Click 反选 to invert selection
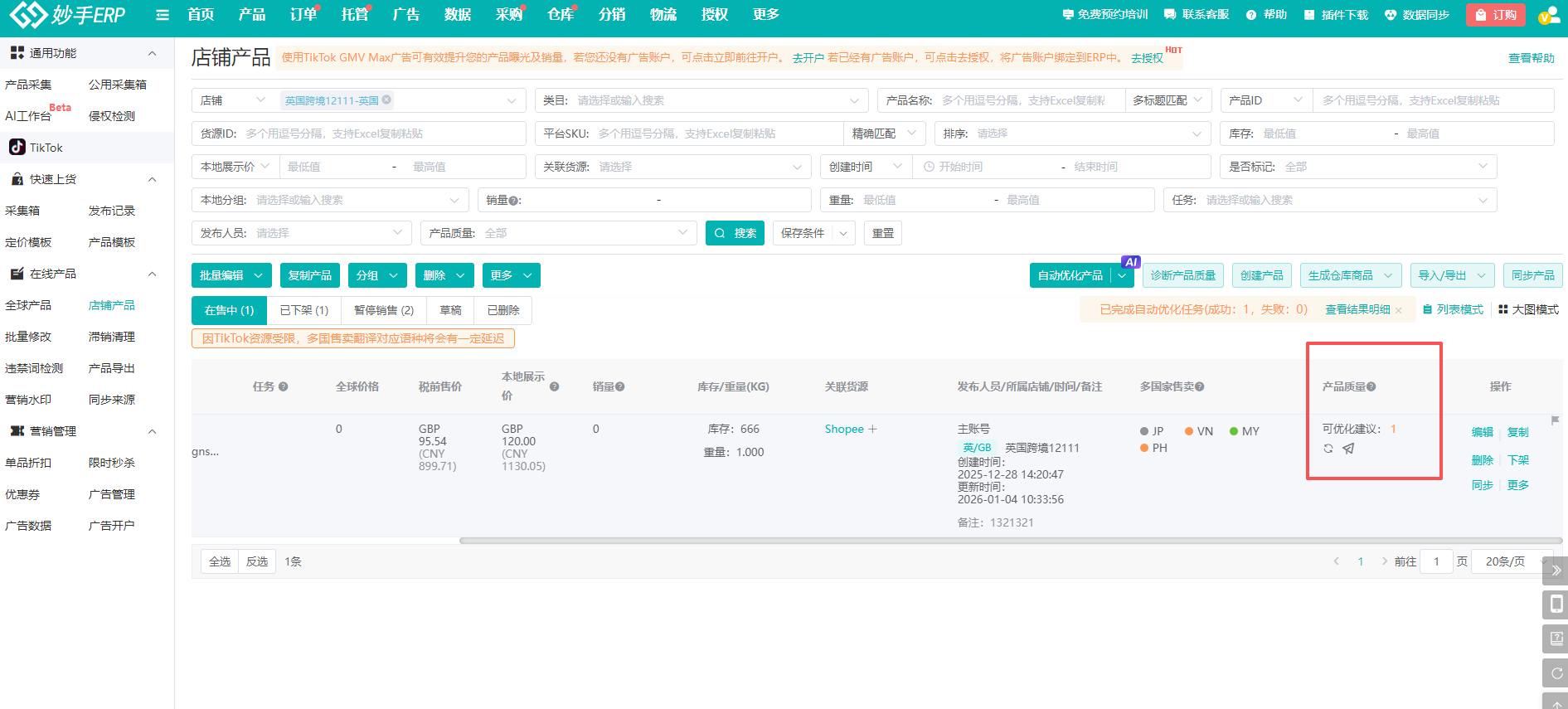1568x709 pixels. (257, 561)
